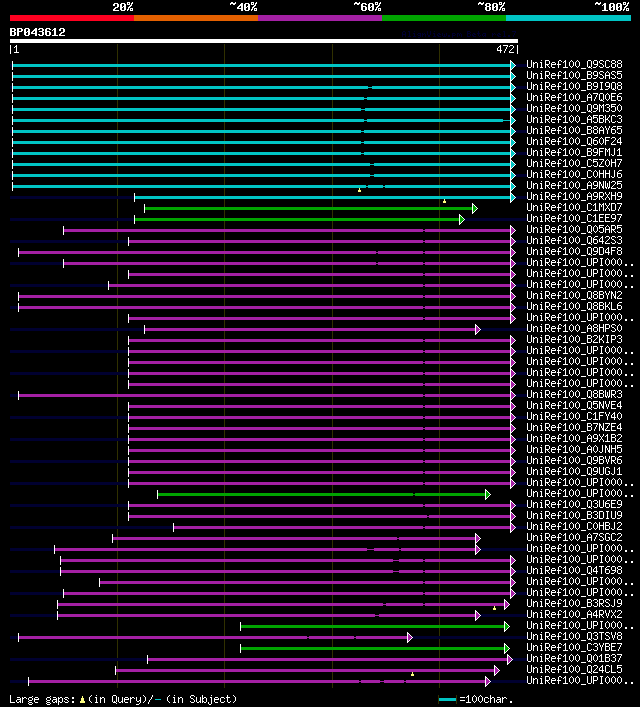Select label UniRef100_C3YBE7
Screen dimensions: 640x707
pyautogui.click(x=574, y=647)
